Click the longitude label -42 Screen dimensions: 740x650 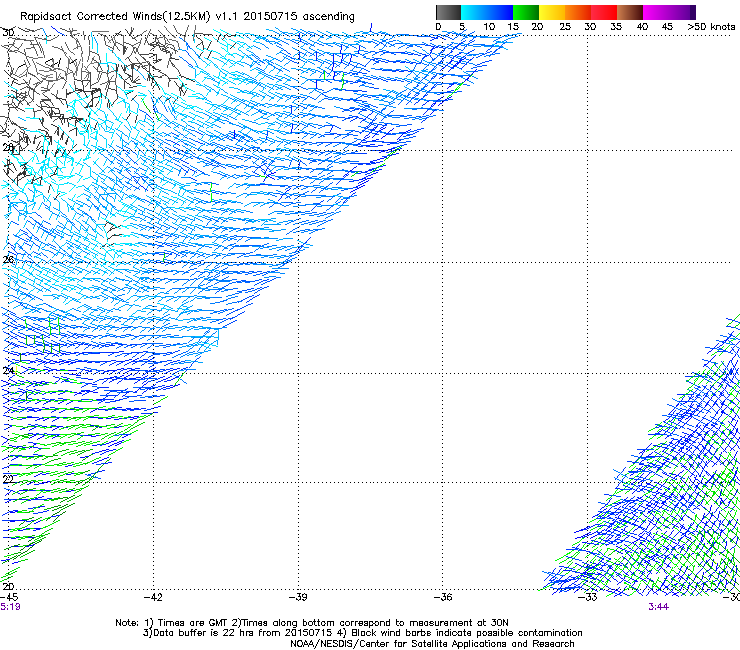click(153, 597)
